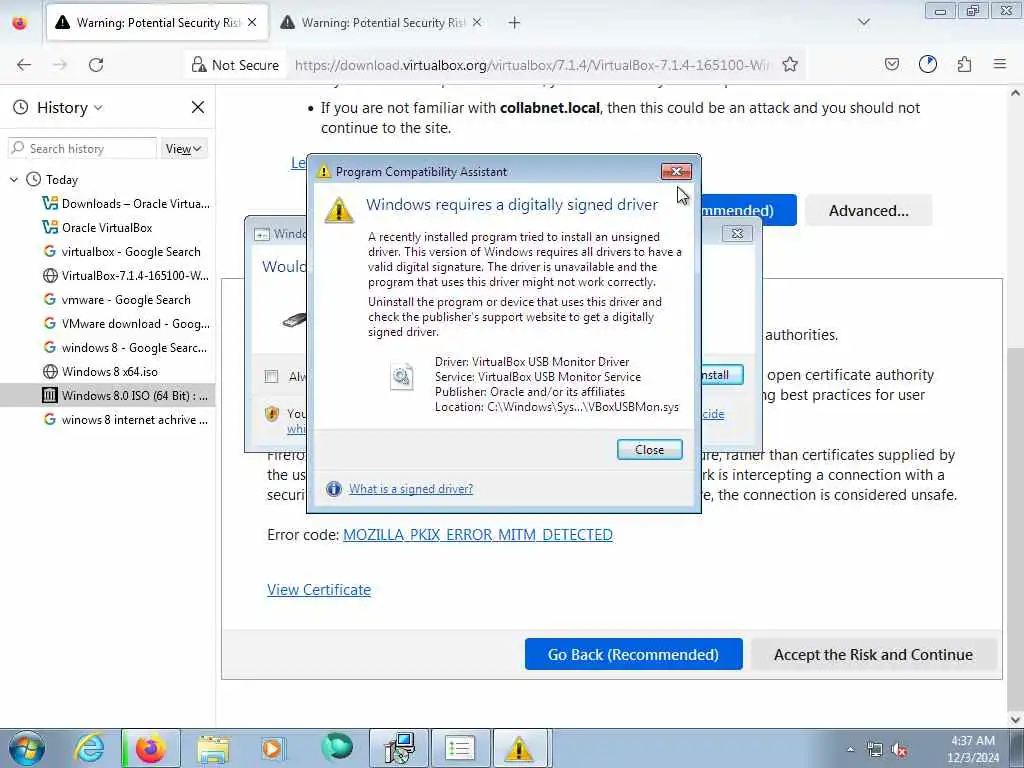Click the Advanced... button
Viewport: 1024px width, 768px height.
tap(868, 210)
